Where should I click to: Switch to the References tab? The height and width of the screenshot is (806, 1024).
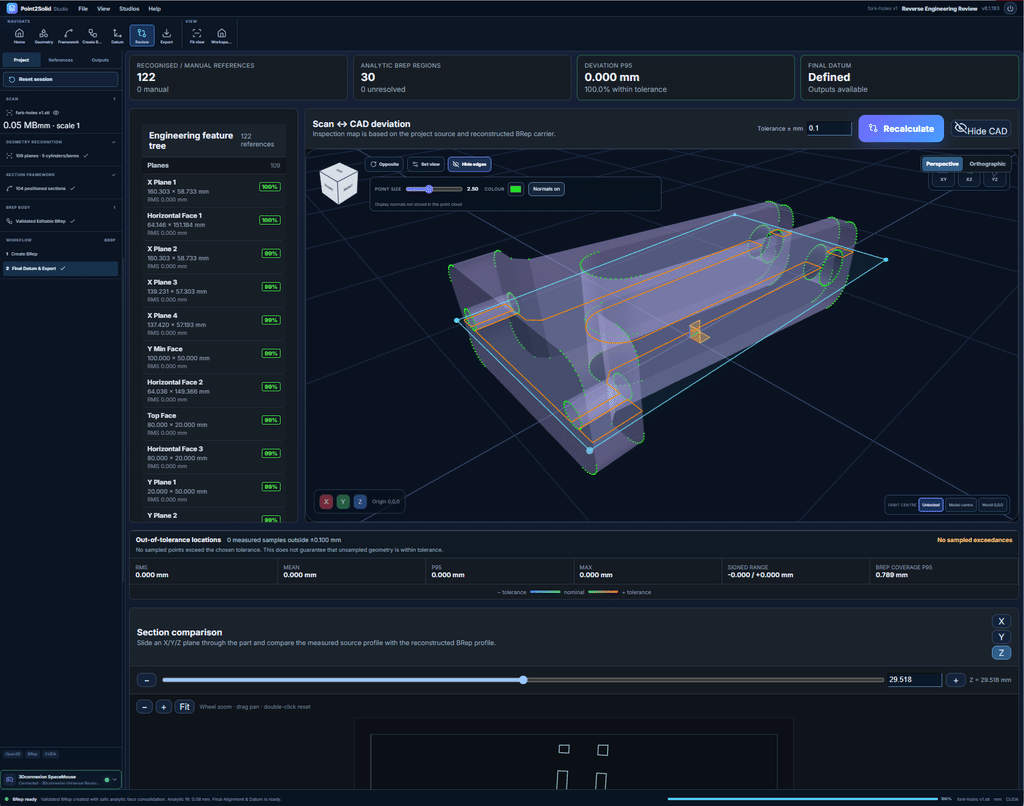coord(61,60)
